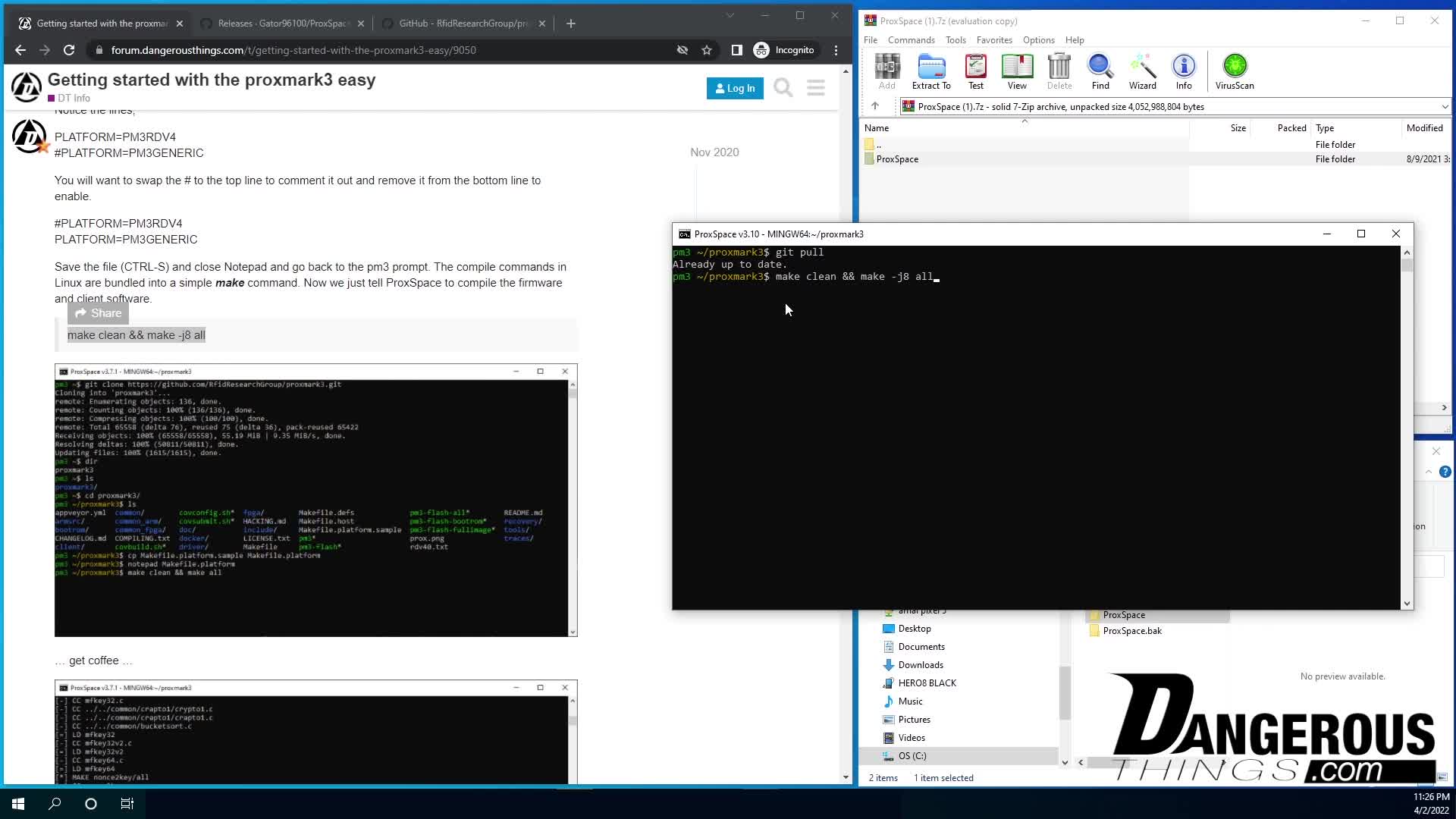Sort WinRAR list by Name column
1456x819 pixels.
(877, 128)
